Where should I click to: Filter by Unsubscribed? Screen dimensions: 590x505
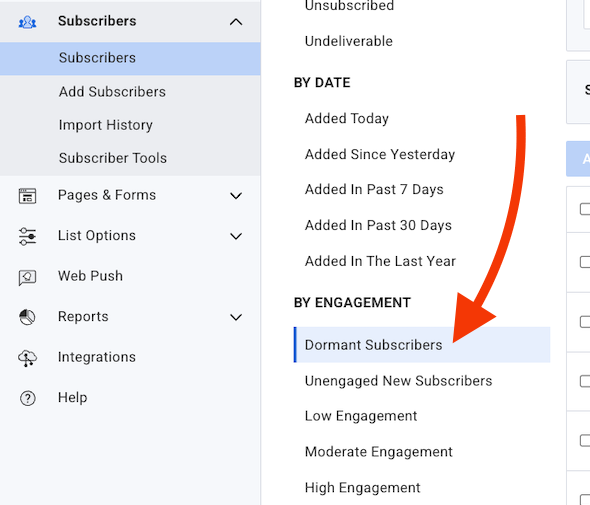[350, 5]
